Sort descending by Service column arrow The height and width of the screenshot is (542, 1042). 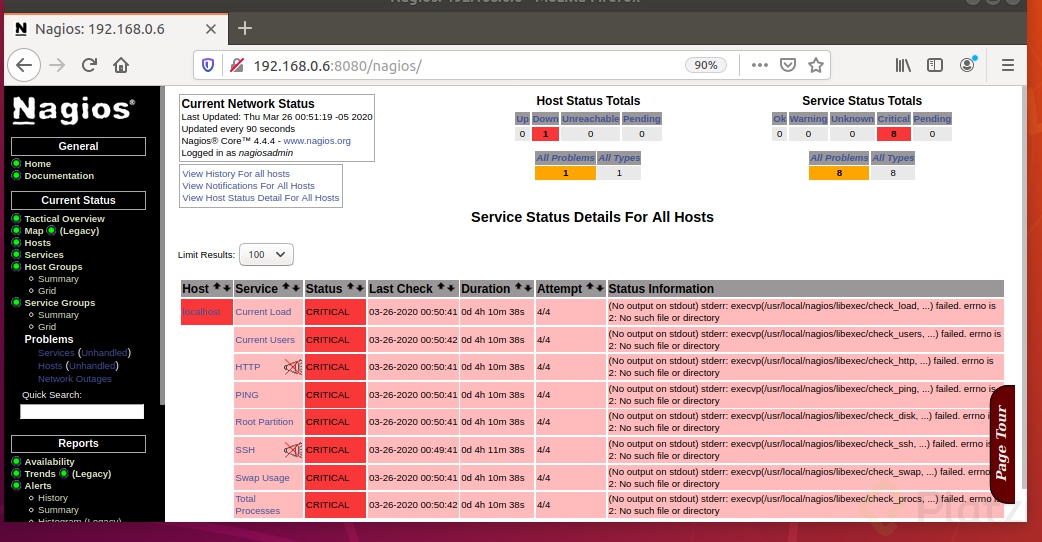(x=295, y=288)
